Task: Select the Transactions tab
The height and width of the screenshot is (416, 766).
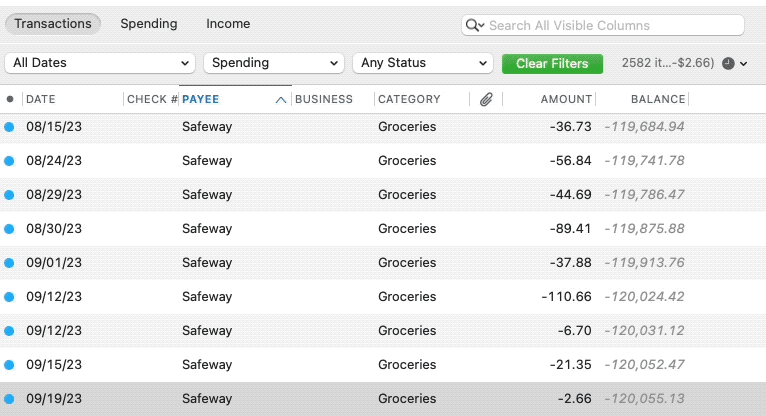Action: click(x=53, y=23)
